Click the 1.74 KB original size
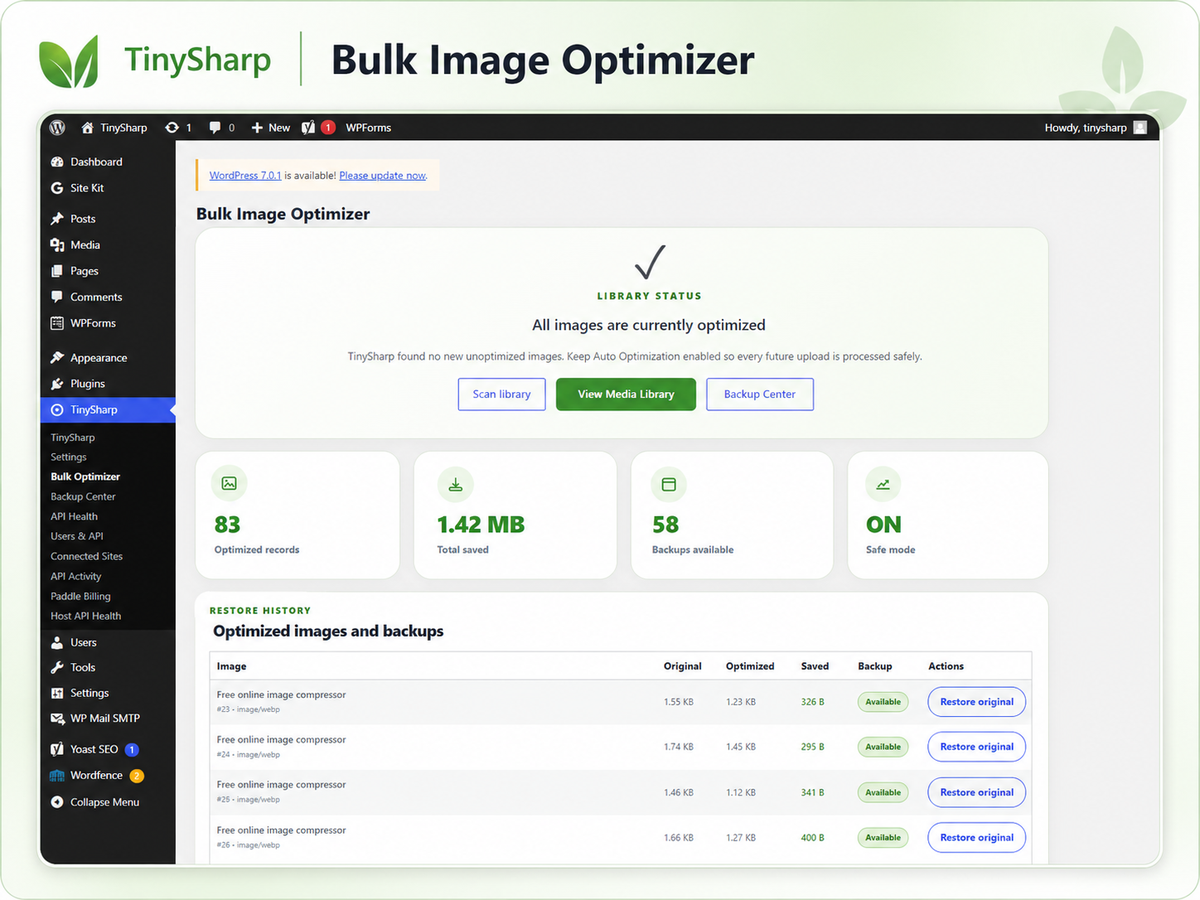The image size is (1200, 900). pyautogui.click(x=678, y=747)
